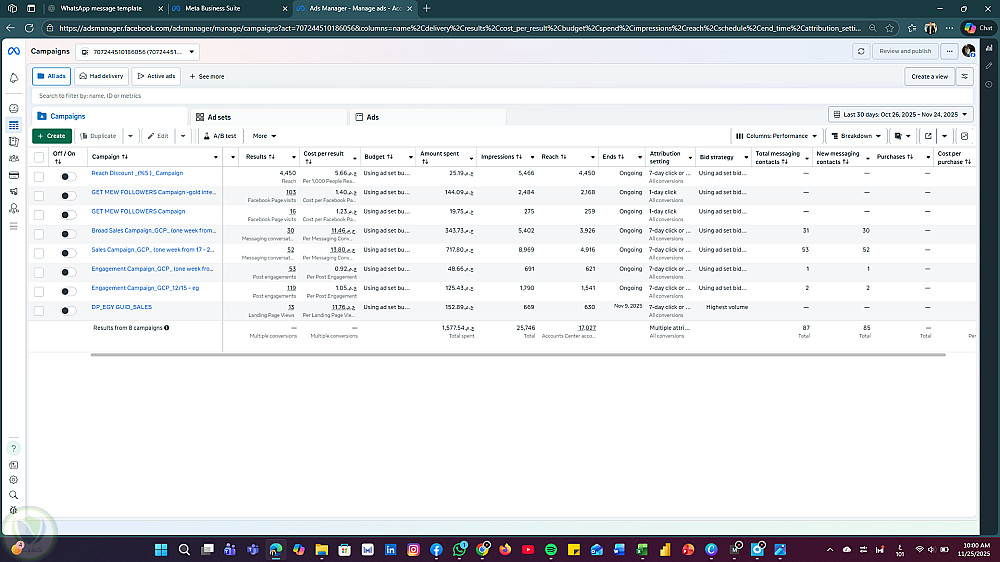The width and height of the screenshot is (1000, 562).
Task: Expand the Edit options arrow
Action: [183, 136]
